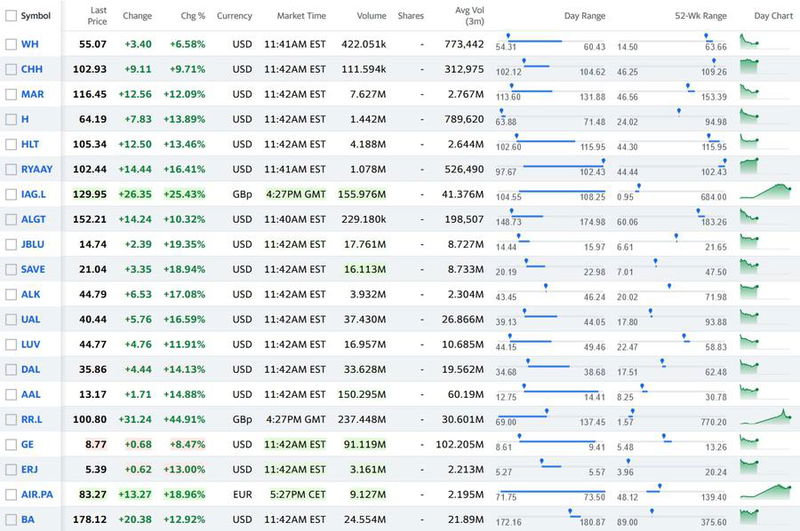Viewport: 800px width, 531px height.
Task: Click the UAL ticker symbol
Action: pyautogui.click(x=30, y=319)
